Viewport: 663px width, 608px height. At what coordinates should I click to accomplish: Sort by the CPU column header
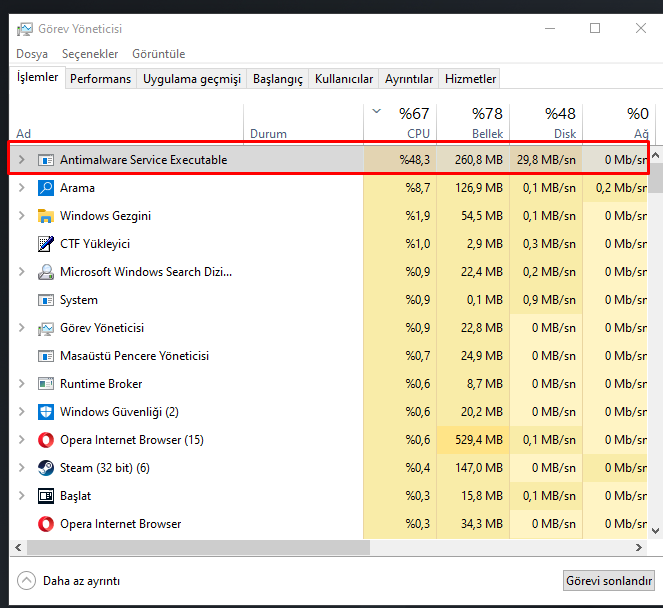pyautogui.click(x=400, y=123)
